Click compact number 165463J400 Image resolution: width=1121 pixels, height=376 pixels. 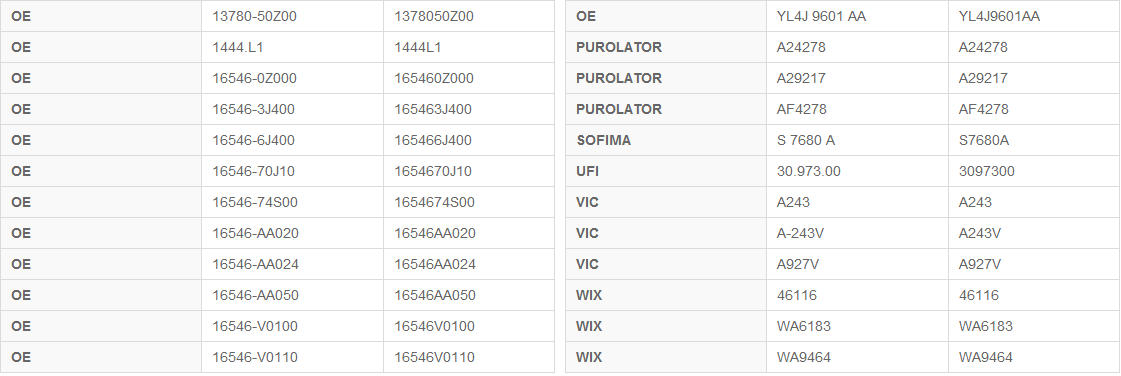coord(433,109)
